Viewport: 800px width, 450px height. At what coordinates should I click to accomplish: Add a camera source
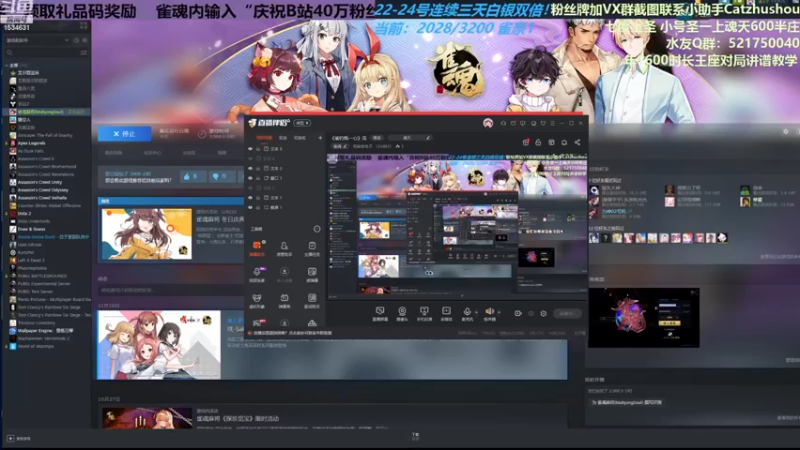click(402, 313)
